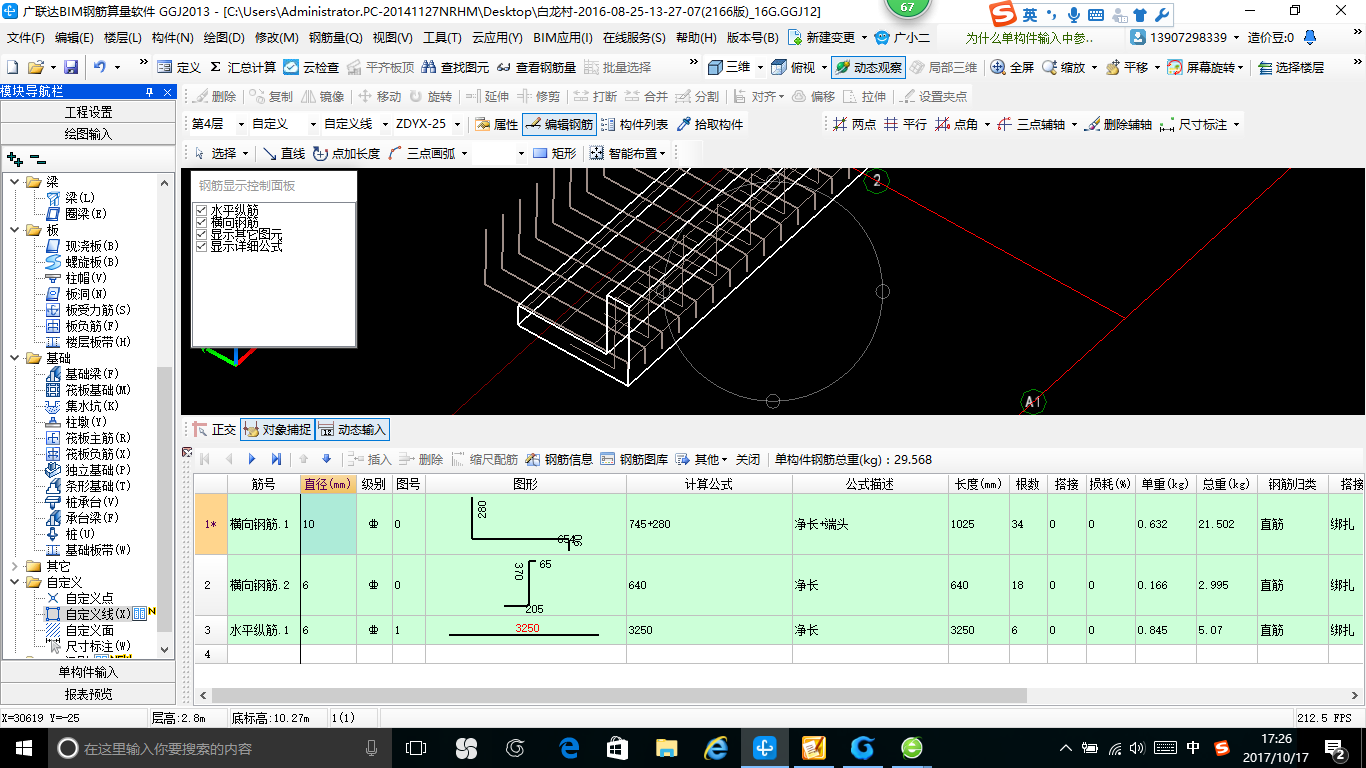Expand the 其它 tree folder
1366x768 pixels.
[15, 566]
